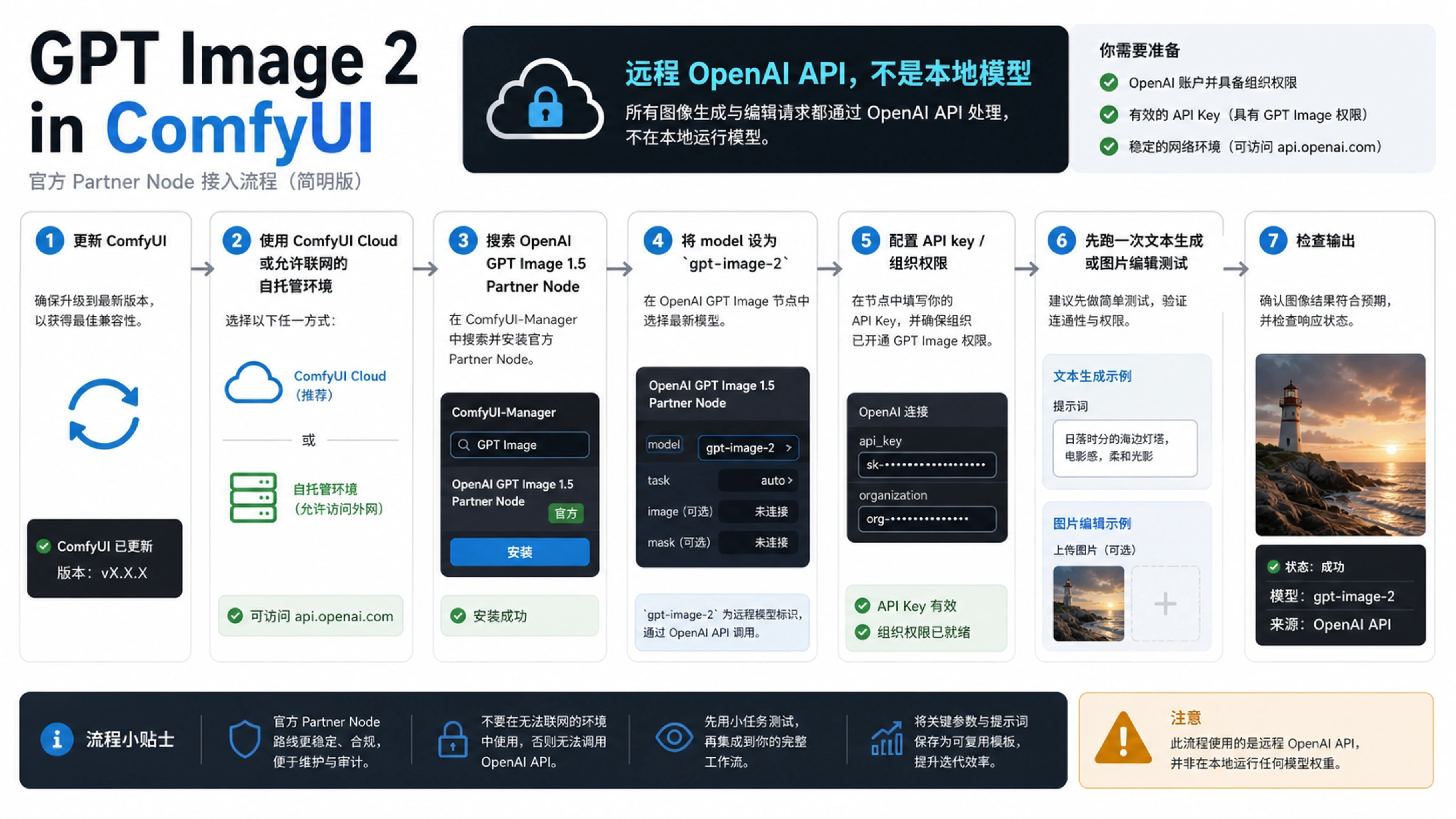Screen dimensions: 1456x819
Task: Click the check beside OpenAI 账户并具备组织权限
Action: (x=1109, y=83)
